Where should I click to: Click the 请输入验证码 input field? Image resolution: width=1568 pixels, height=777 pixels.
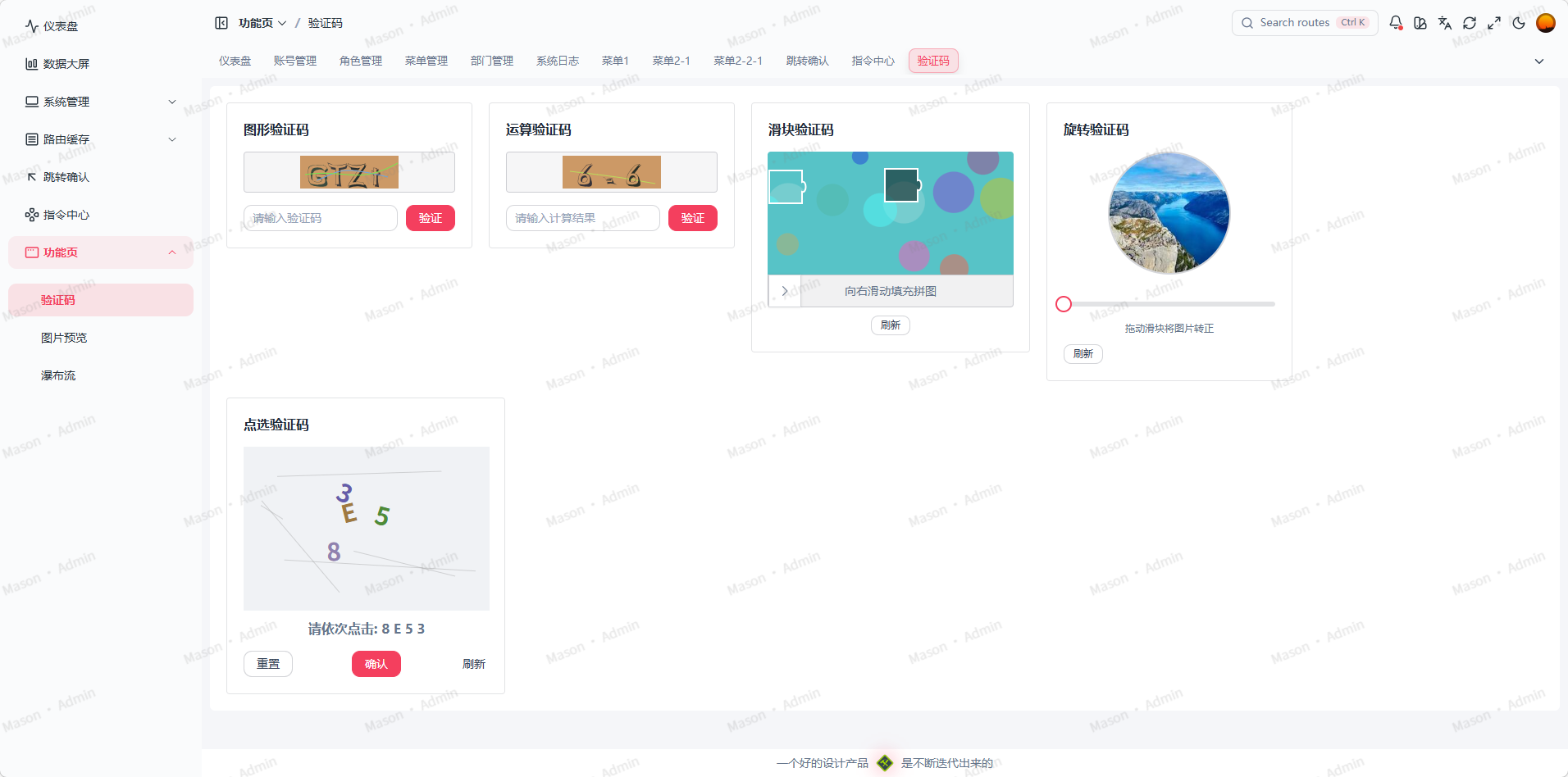[x=320, y=217]
